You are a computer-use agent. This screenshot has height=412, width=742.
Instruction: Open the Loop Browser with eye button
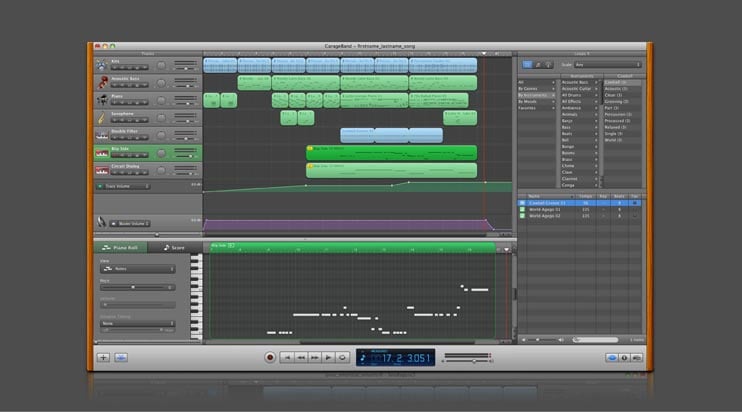coord(612,358)
